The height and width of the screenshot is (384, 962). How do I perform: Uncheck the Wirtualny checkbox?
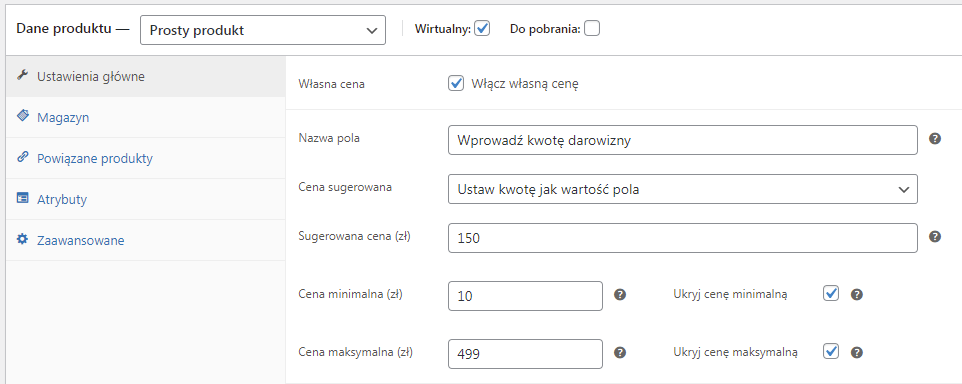click(x=482, y=28)
